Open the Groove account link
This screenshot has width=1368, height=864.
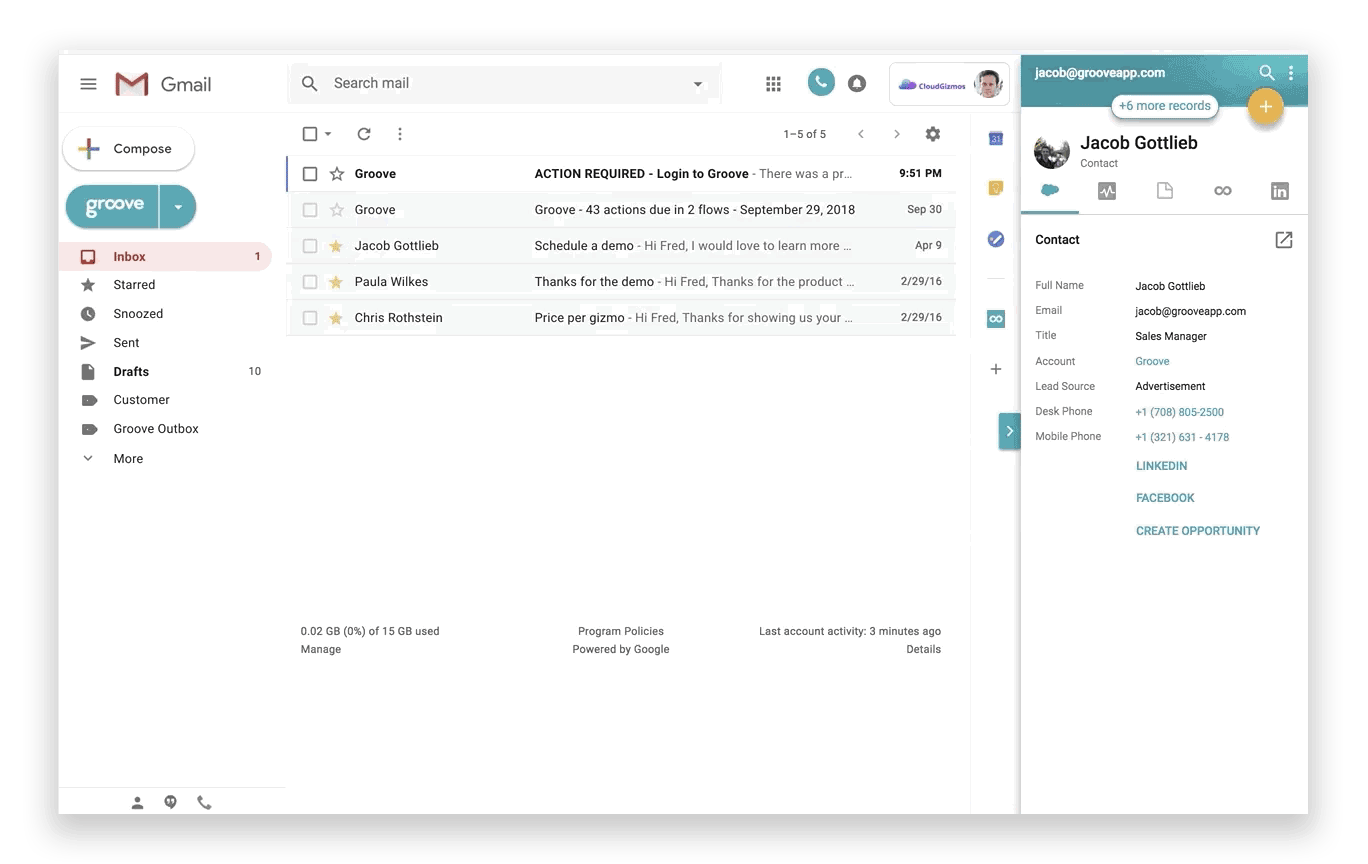click(x=1152, y=362)
